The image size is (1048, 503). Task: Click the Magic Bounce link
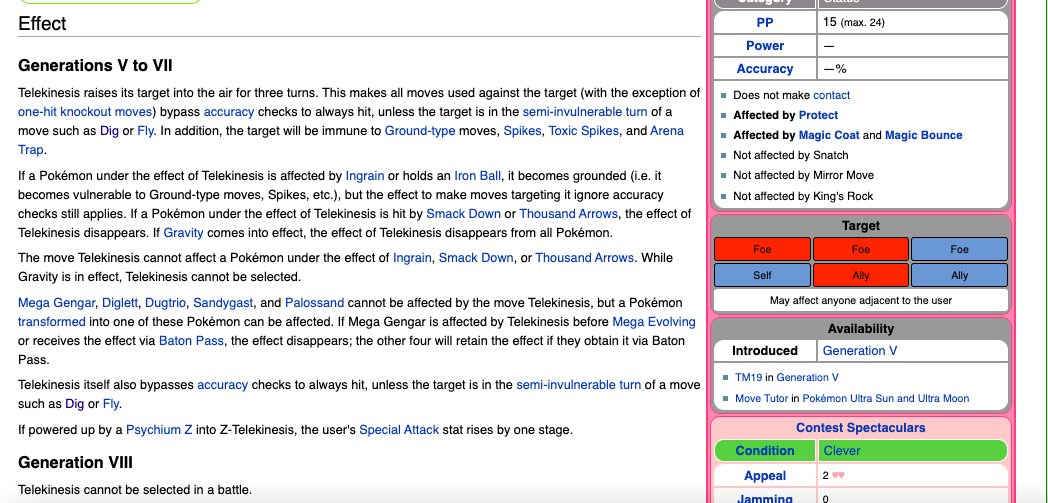(x=923, y=135)
